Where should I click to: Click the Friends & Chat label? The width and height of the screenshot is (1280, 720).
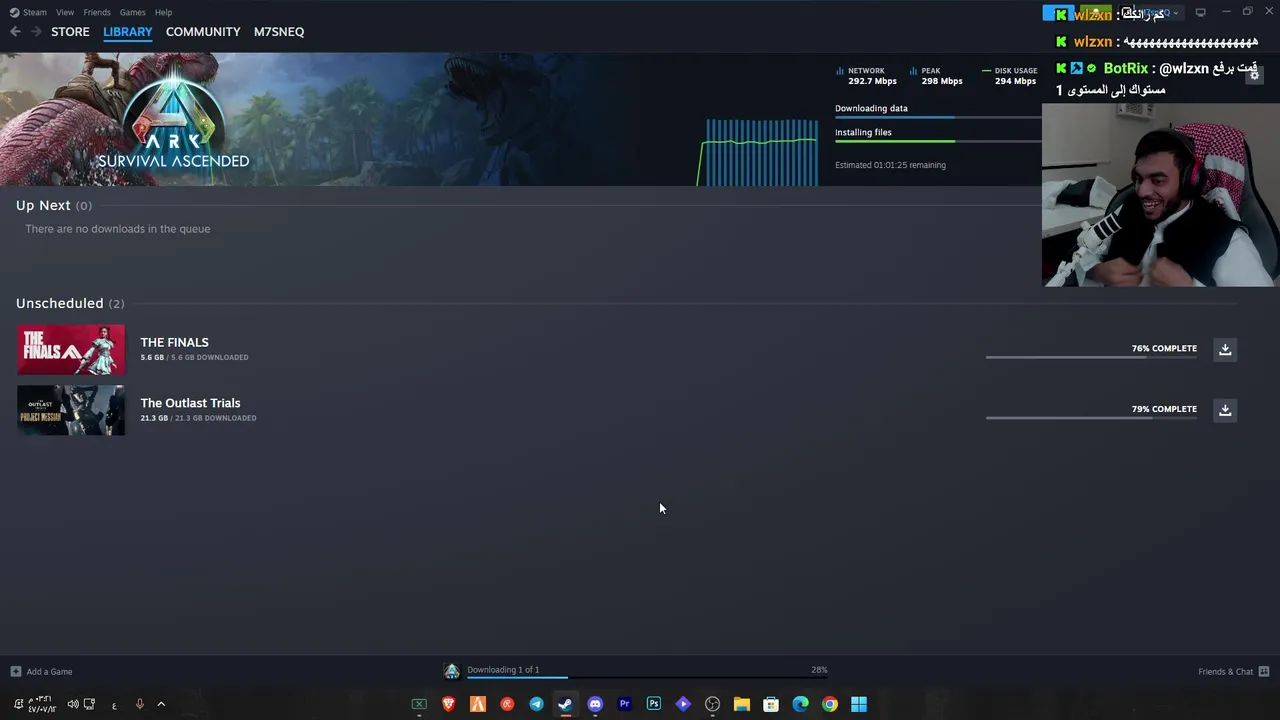pos(1225,672)
